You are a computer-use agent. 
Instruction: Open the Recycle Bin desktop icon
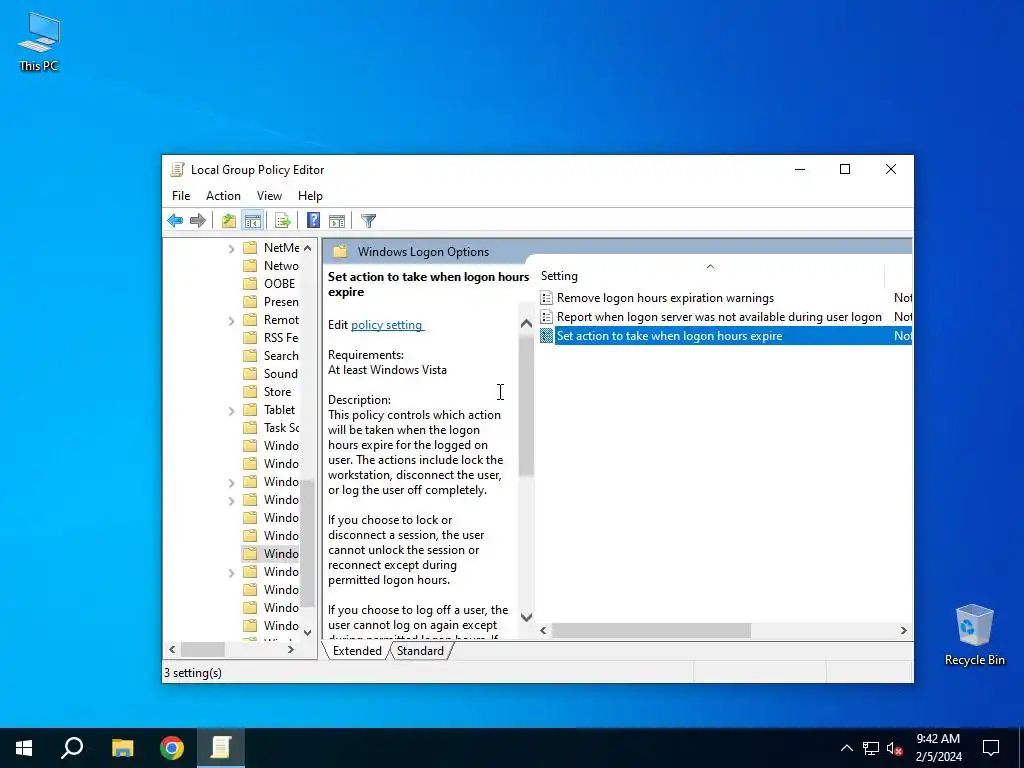pos(974,635)
